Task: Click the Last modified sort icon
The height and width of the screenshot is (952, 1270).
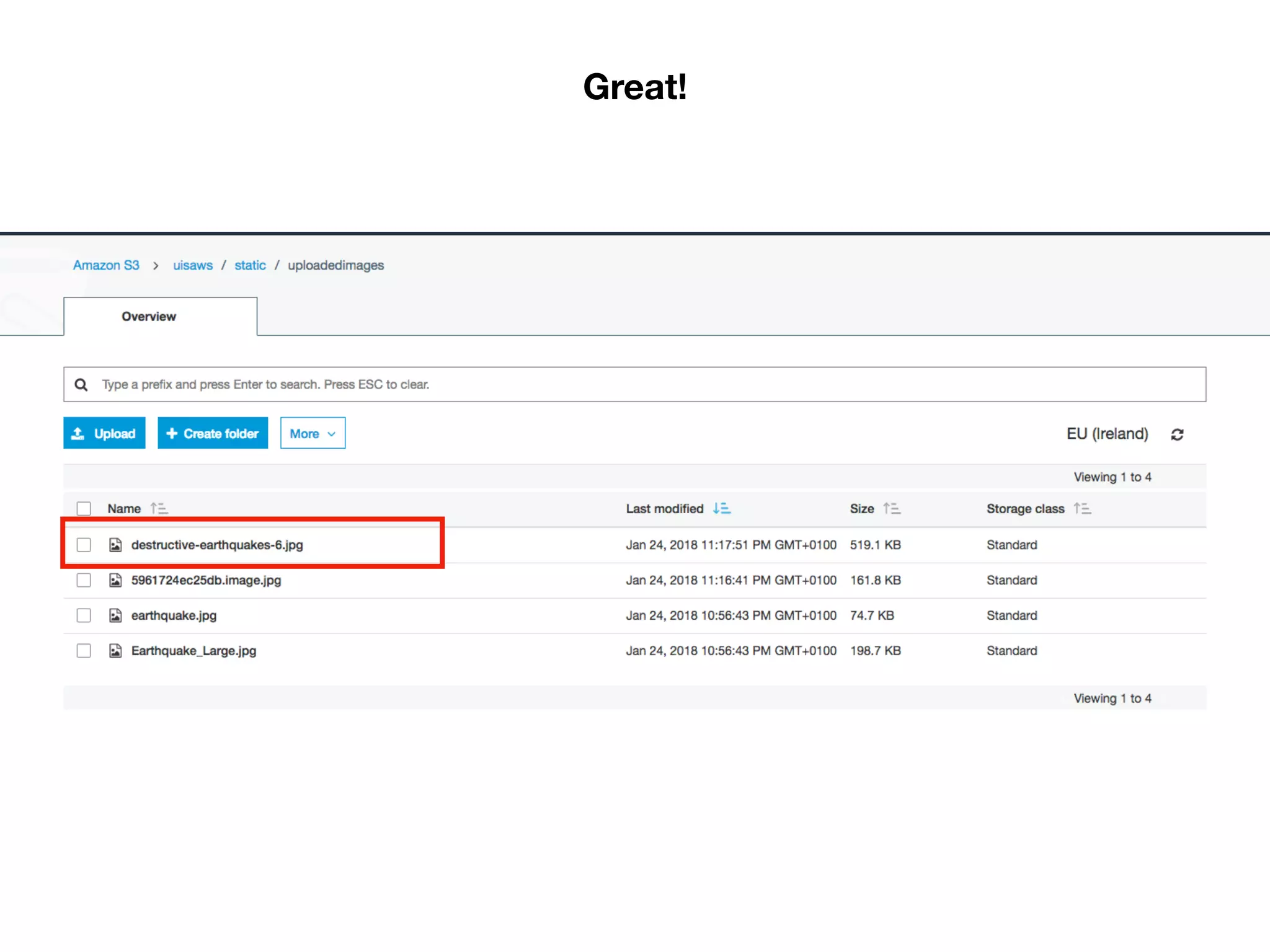Action: [721, 509]
